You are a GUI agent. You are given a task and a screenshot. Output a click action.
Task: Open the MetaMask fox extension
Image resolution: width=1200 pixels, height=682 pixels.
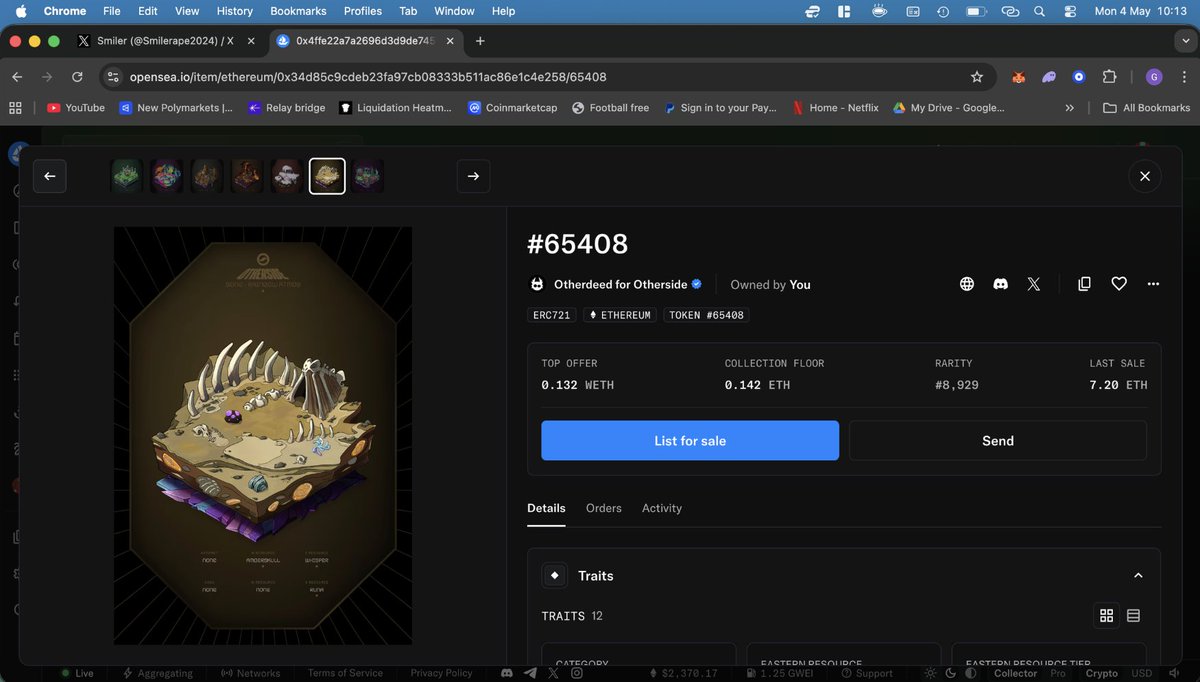coord(1019,77)
